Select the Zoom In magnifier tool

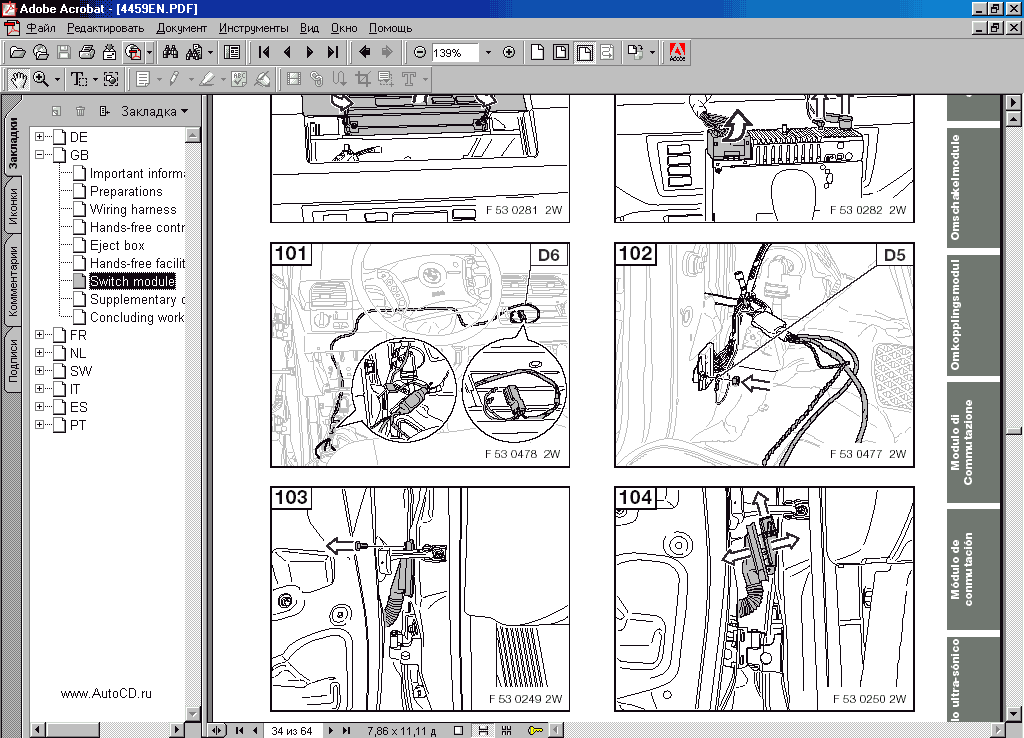41,80
